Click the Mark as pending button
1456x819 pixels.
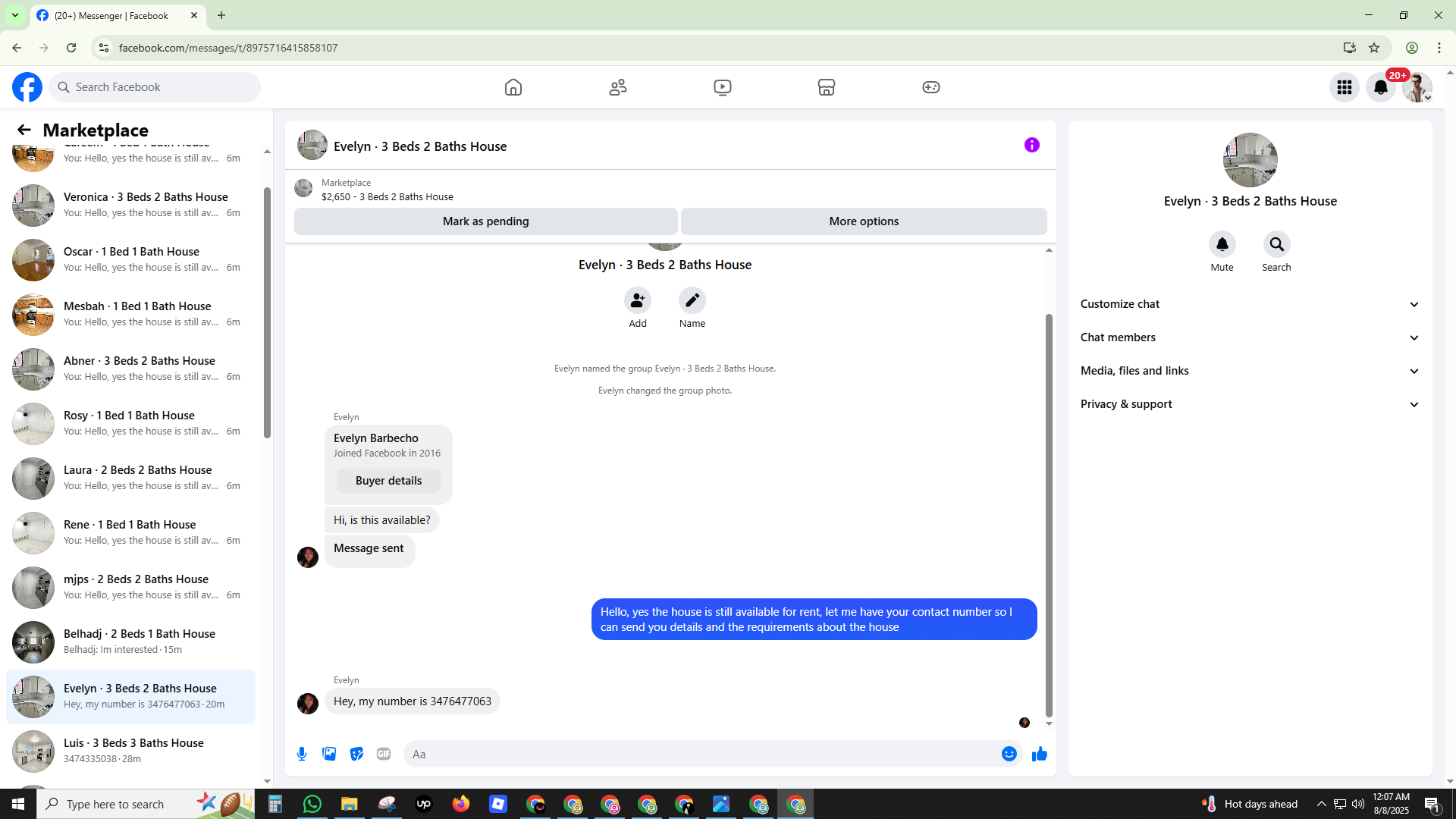click(485, 221)
